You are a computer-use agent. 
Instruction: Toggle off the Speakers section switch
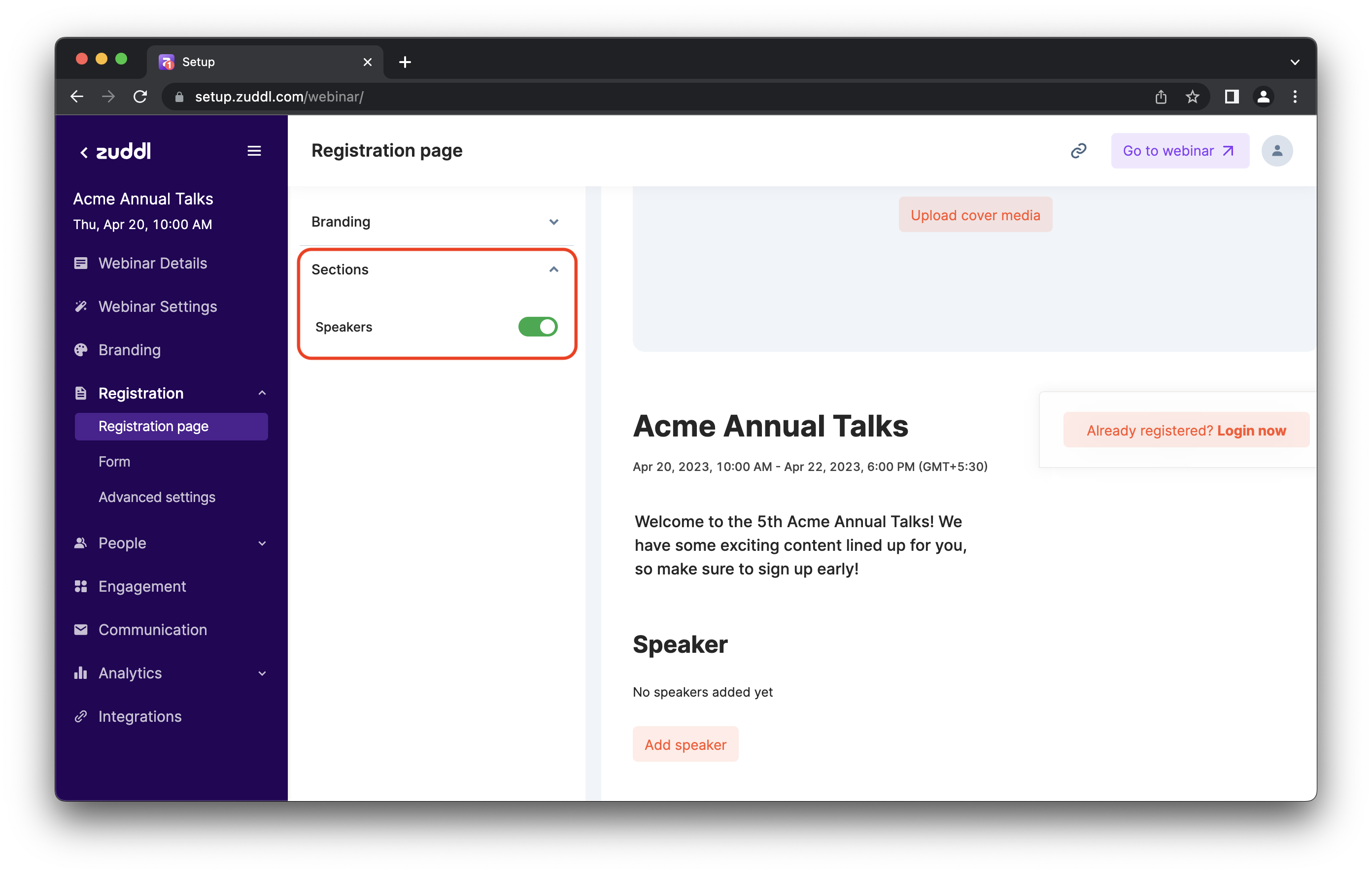click(537, 327)
